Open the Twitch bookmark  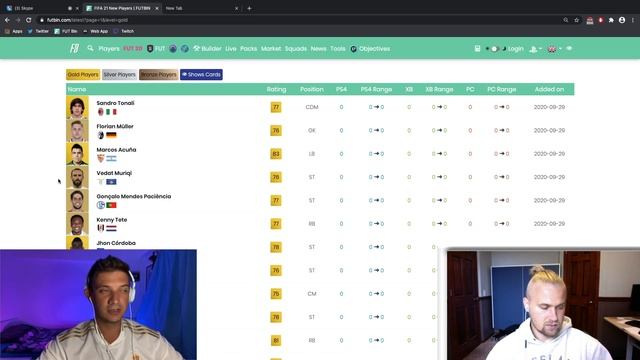(x=124, y=31)
